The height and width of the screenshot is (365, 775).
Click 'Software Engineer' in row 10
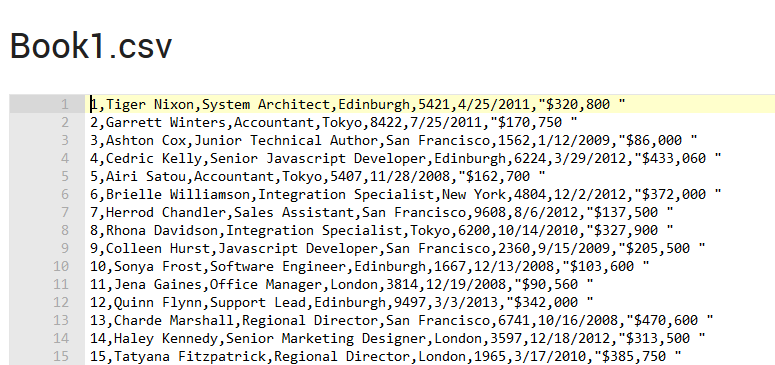click(278, 267)
